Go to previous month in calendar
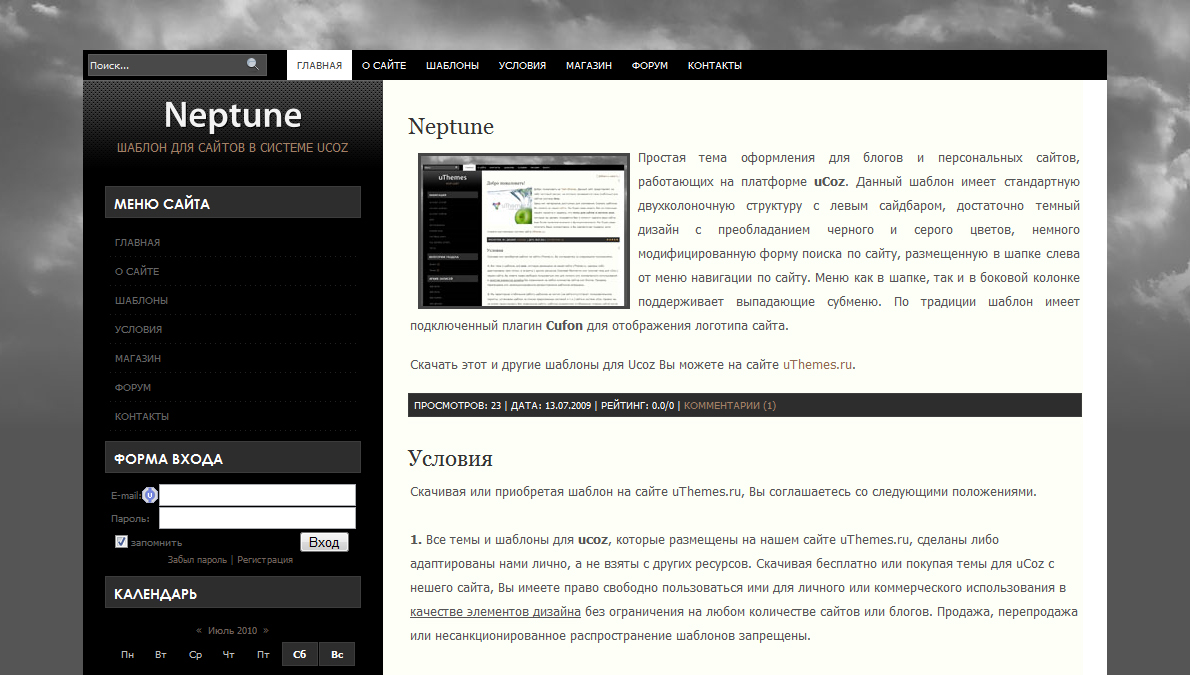The image size is (1190, 675). [199, 630]
